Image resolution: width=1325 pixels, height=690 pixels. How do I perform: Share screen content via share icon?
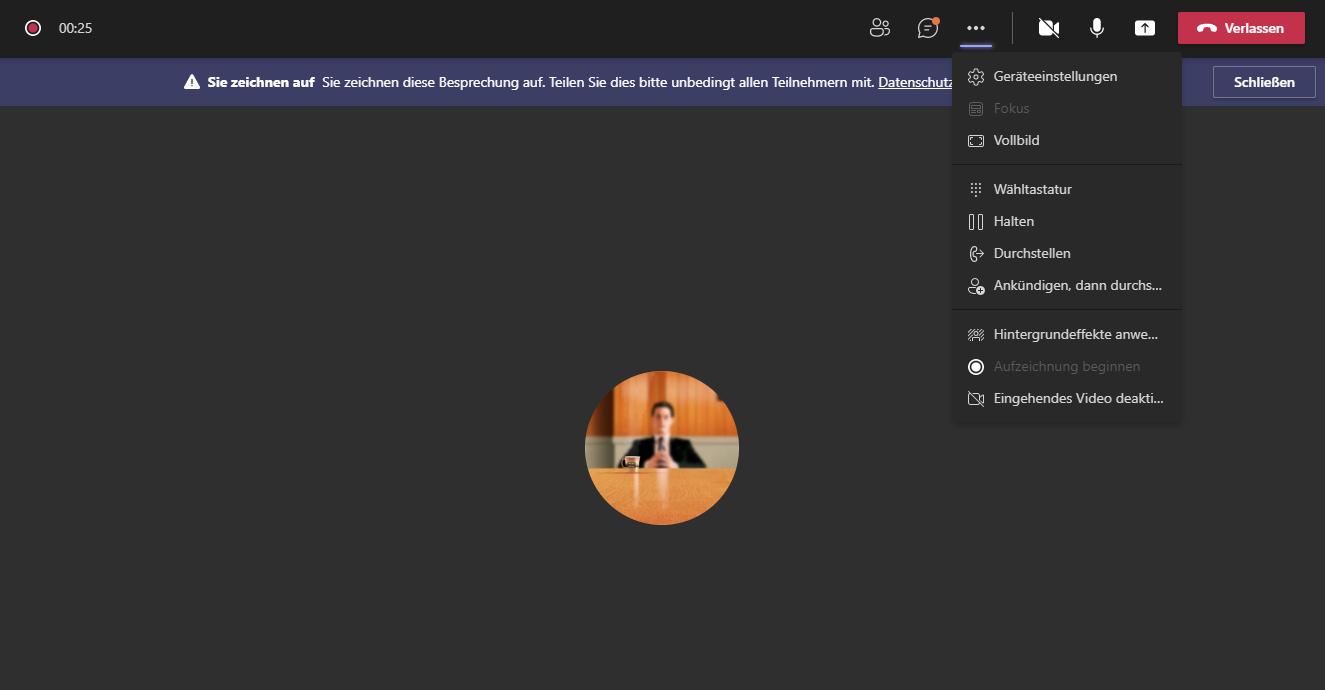coord(1145,28)
